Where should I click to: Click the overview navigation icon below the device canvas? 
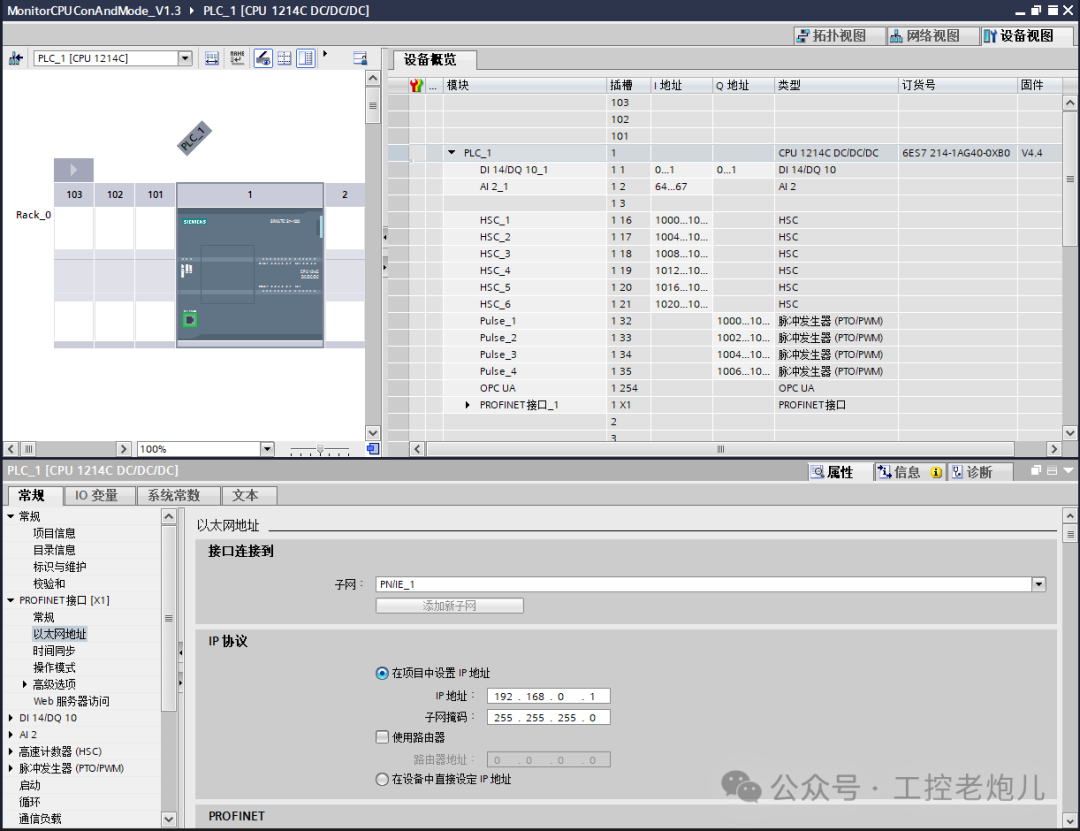click(x=373, y=449)
